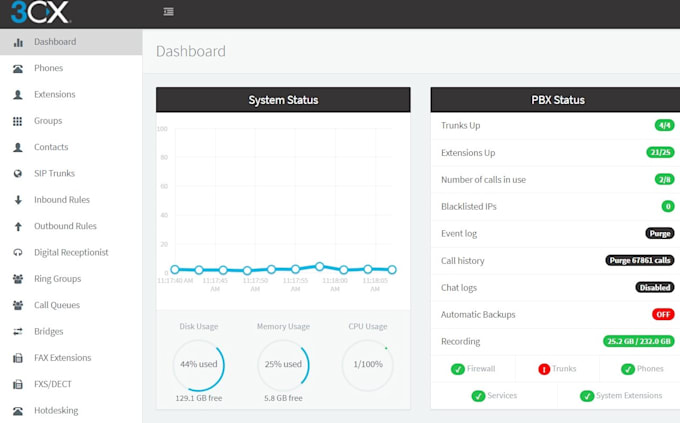Click the FAX Extensions fax icon

pyautogui.click(x=18, y=358)
